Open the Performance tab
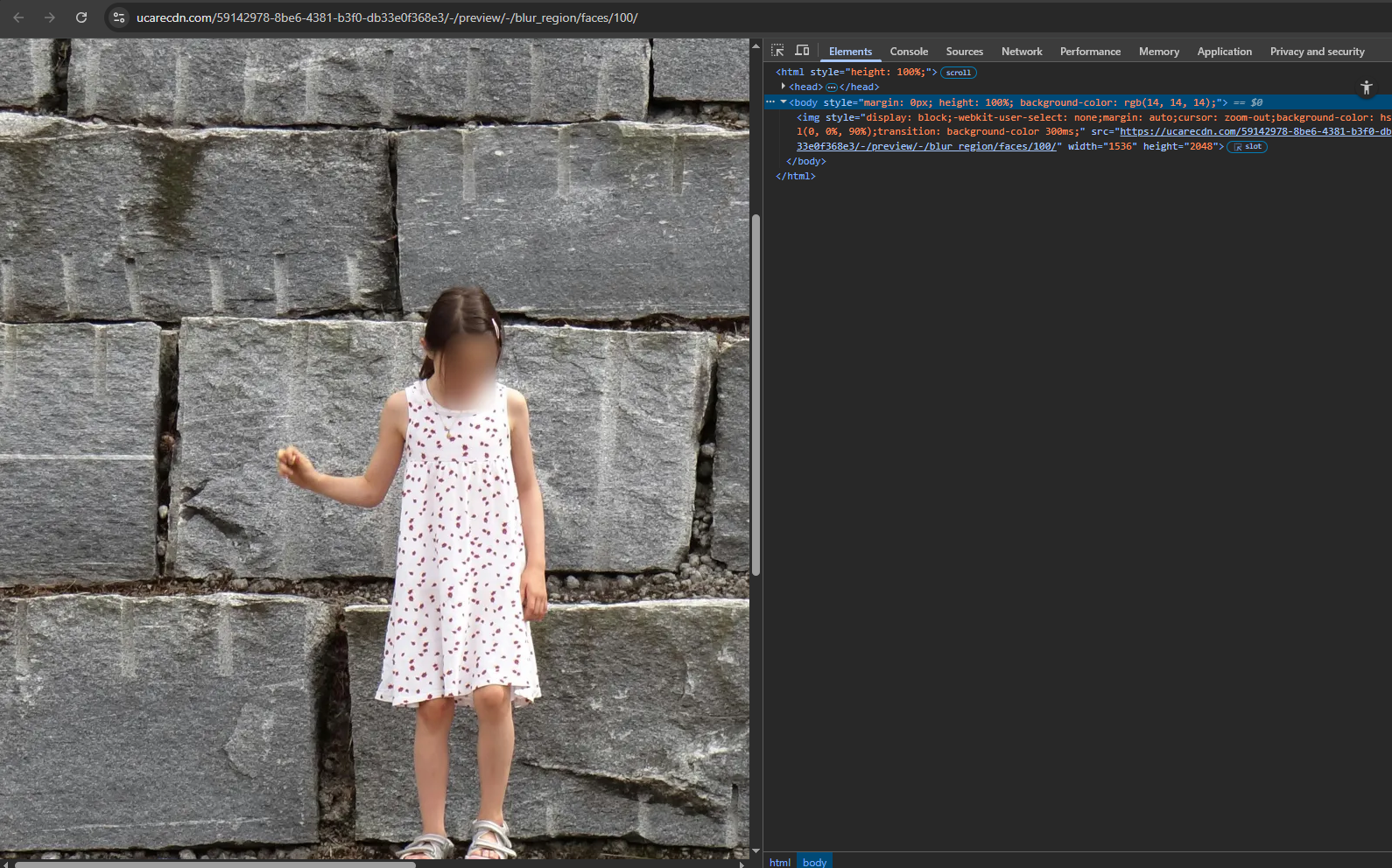1392x868 pixels. point(1090,52)
